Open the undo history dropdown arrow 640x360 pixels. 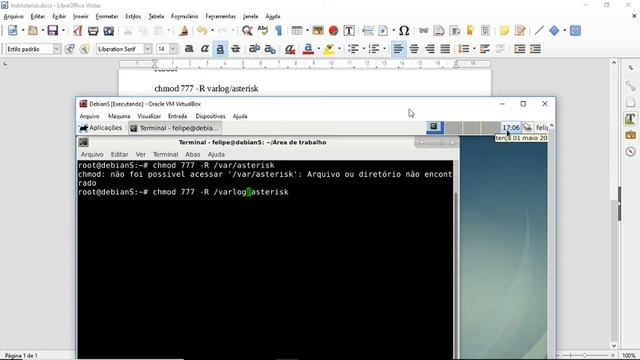[212, 31]
